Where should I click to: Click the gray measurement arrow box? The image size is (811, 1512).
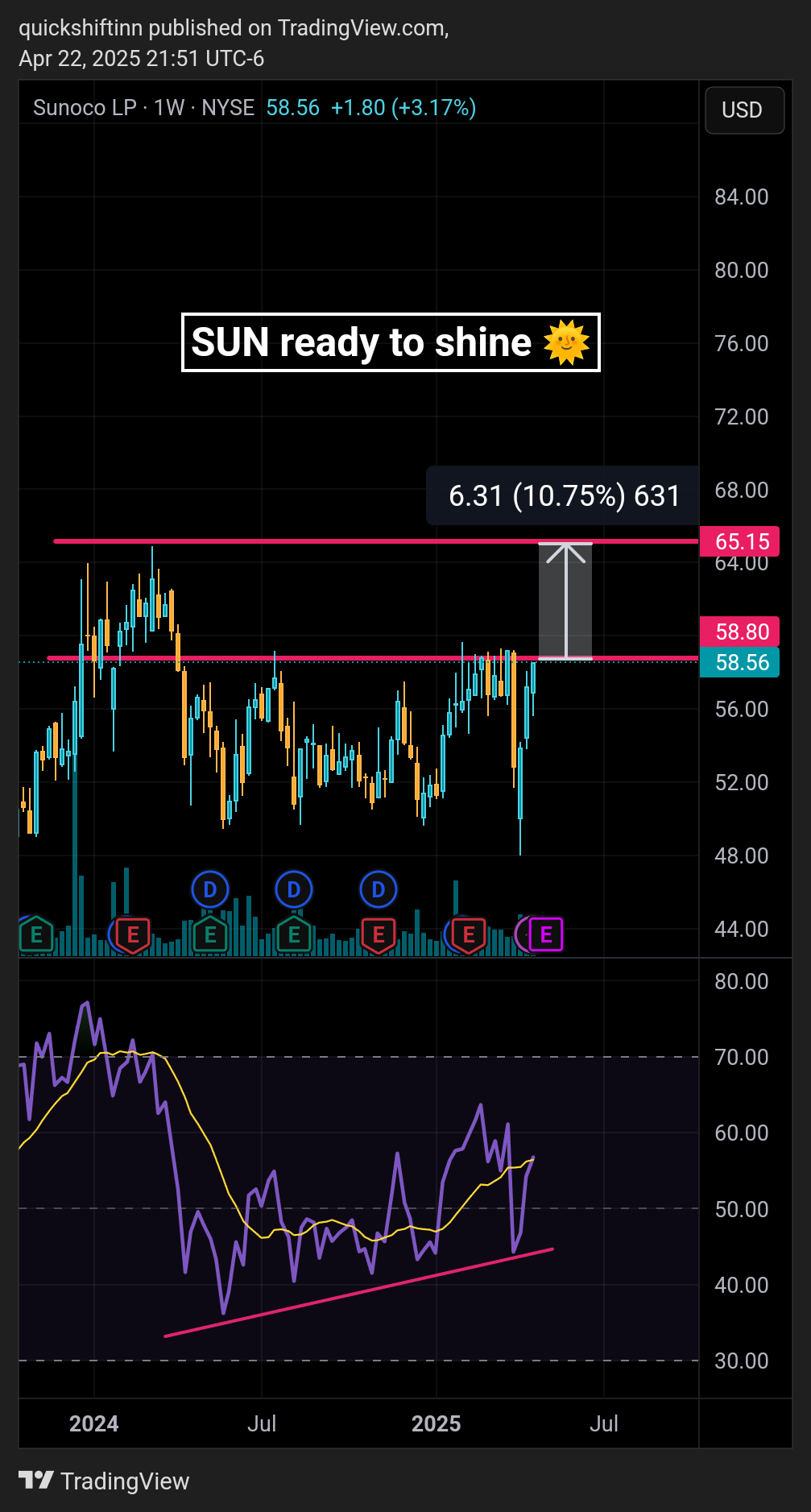coord(565,601)
